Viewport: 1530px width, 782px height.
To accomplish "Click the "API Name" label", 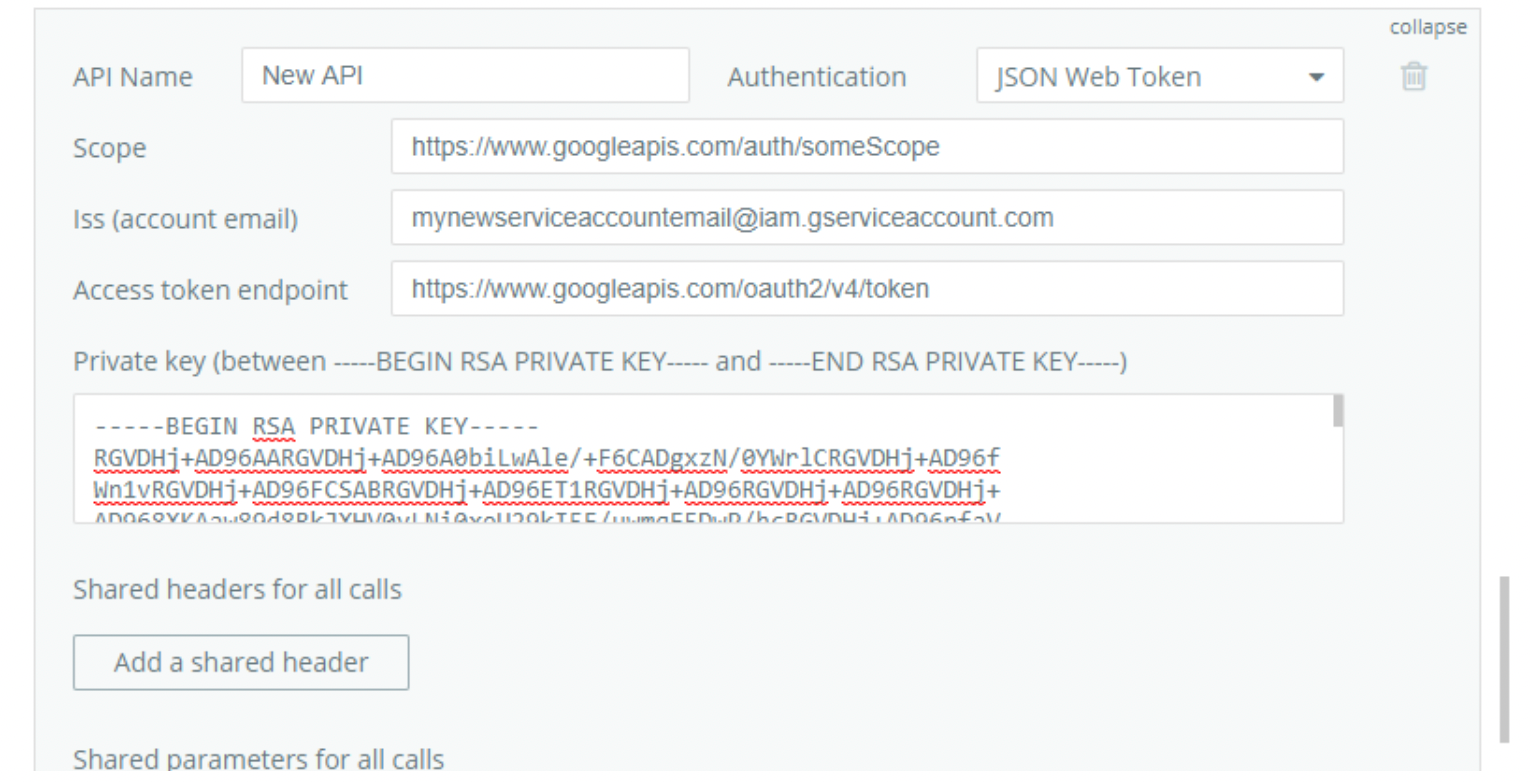I will click(x=133, y=78).
